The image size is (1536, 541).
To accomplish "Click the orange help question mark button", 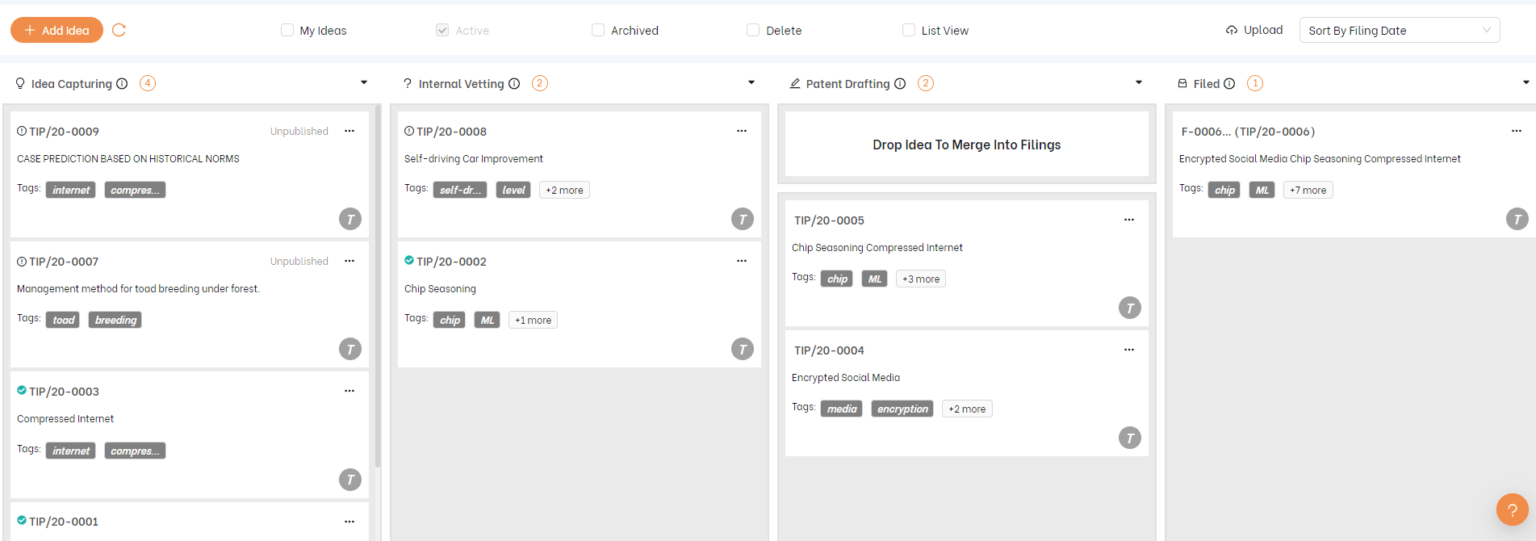I will pos(1512,509).
